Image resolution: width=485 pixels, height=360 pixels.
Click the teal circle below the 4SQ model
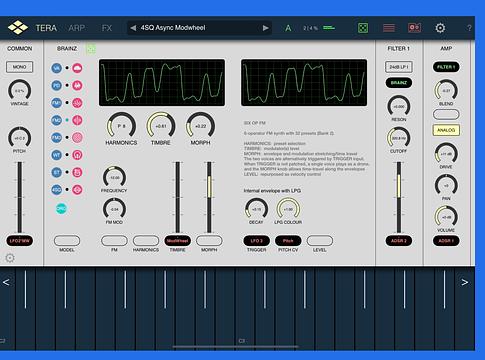61,209
